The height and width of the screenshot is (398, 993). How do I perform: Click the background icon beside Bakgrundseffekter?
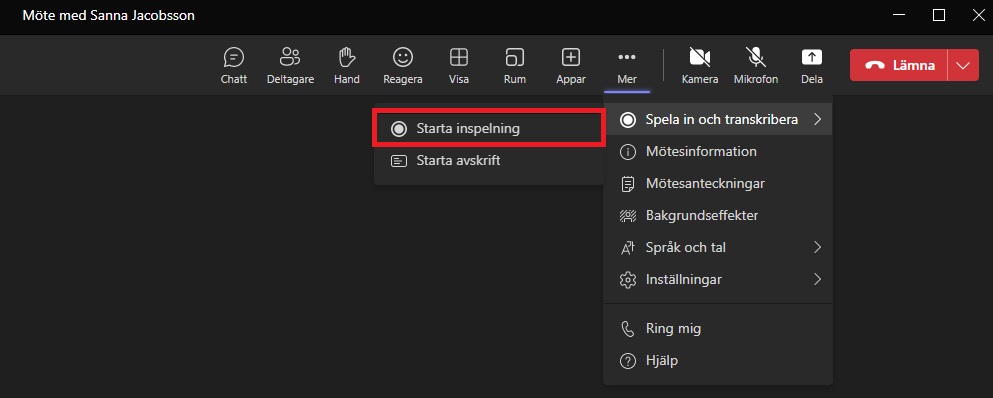coord(627,215)
